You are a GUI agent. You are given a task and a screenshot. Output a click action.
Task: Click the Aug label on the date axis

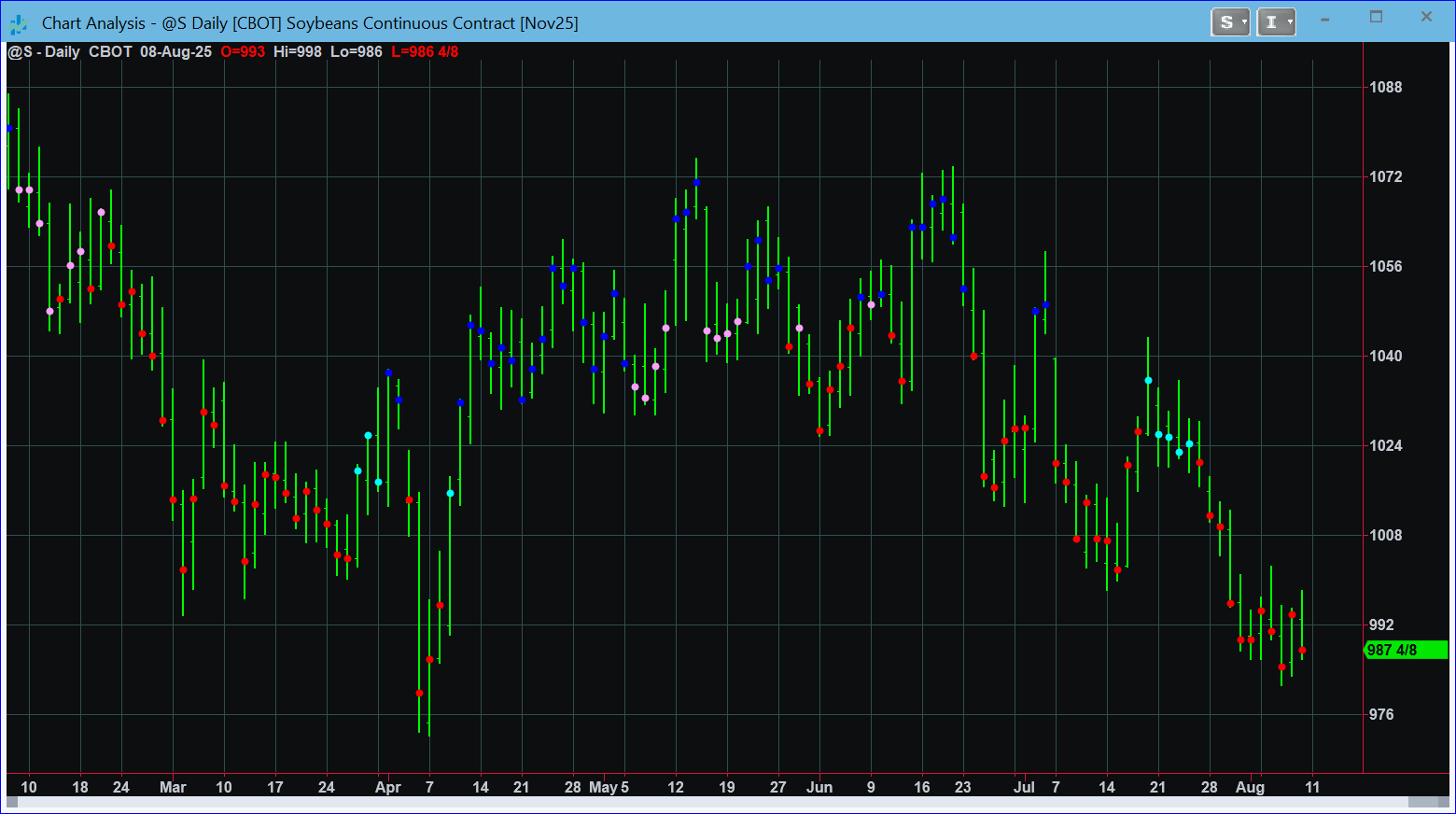(1250, 788)
